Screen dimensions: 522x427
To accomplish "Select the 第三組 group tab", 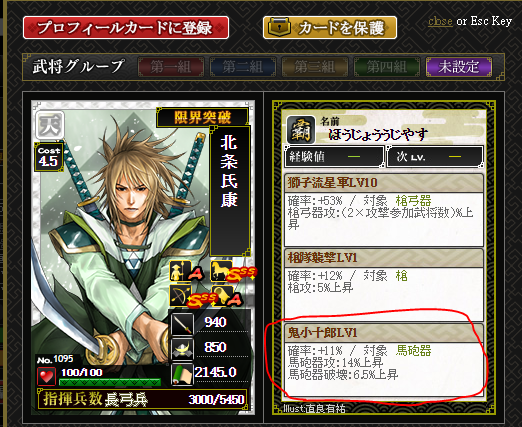I will (x=315, y=67).
